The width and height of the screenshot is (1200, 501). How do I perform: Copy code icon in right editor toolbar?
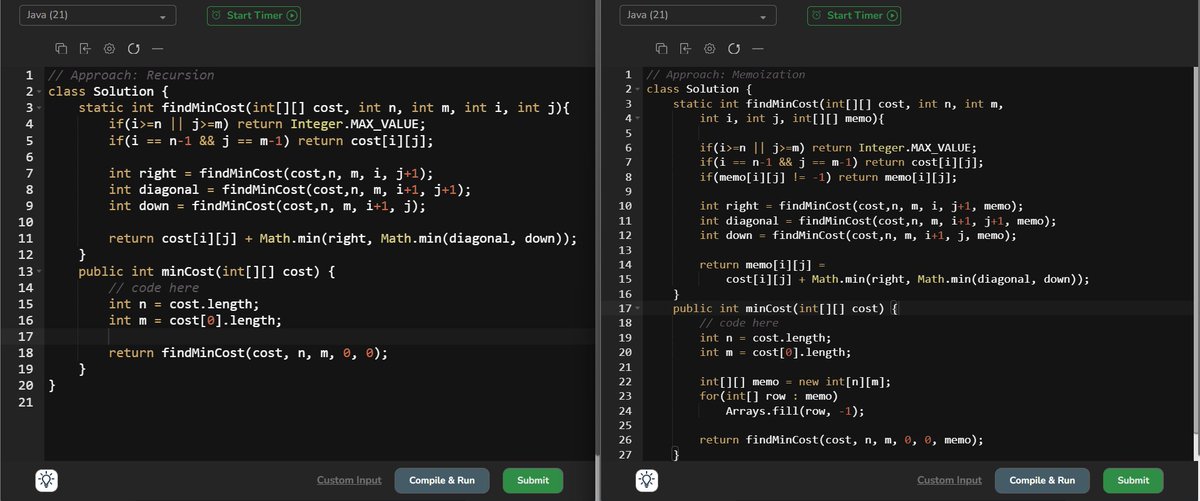661,48
